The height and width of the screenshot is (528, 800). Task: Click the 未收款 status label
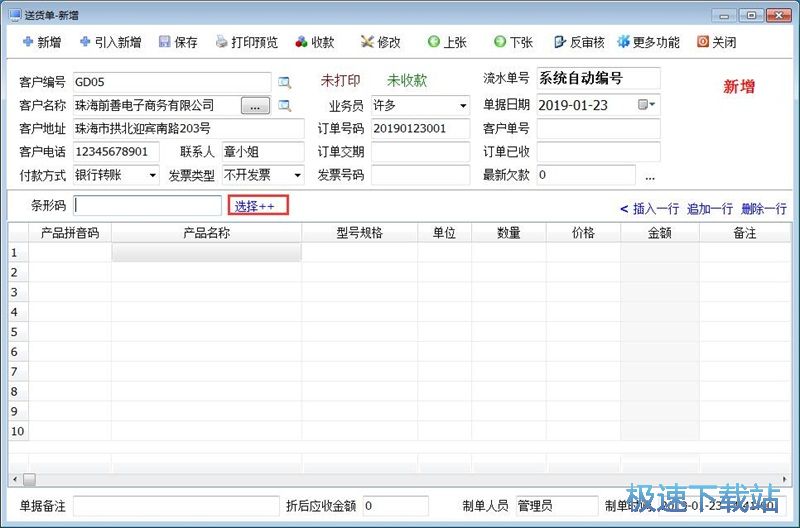pyautogui.click(x=407, y=80)
